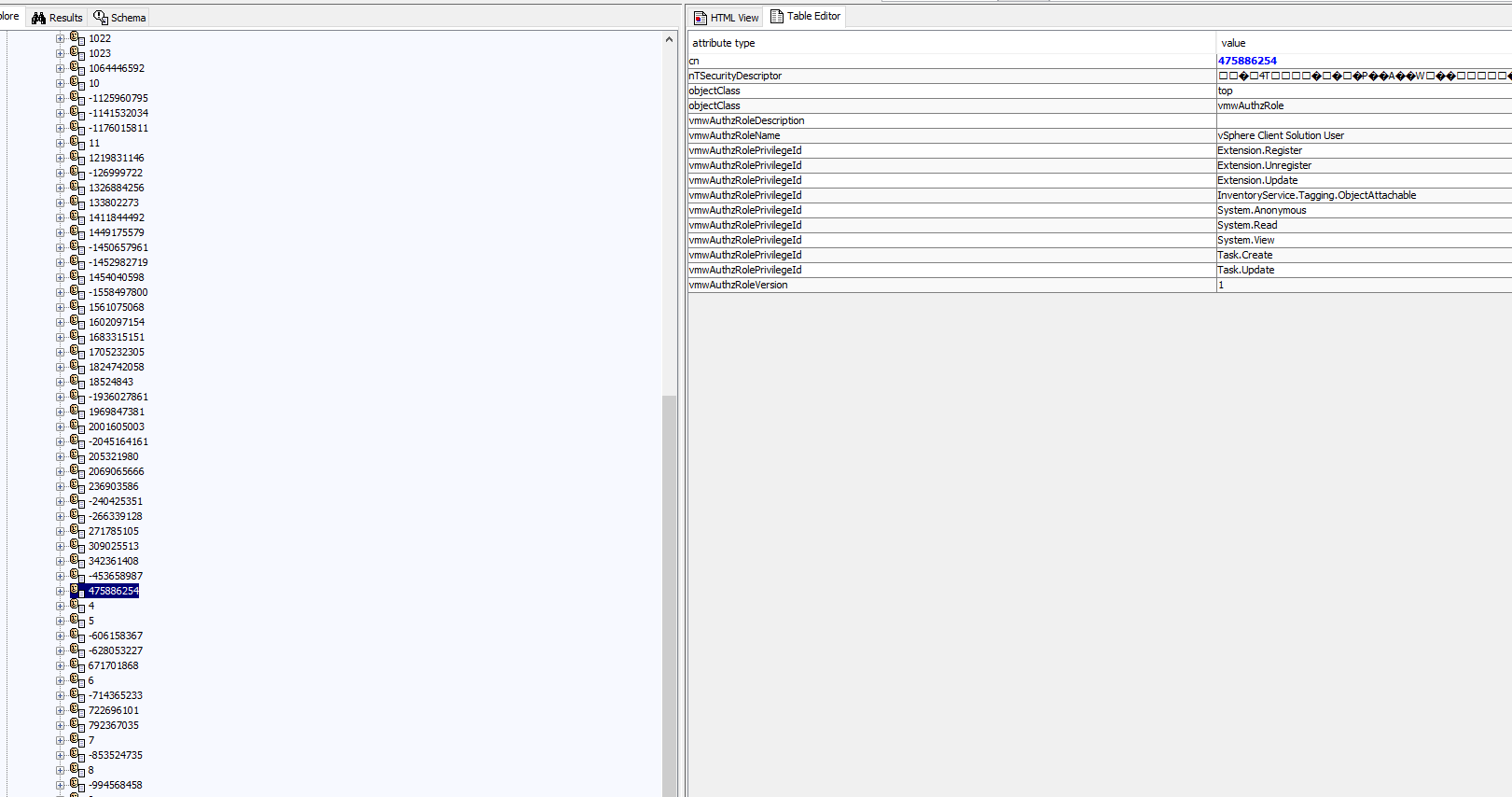
Task: Click the entry icon for node -1936027861
Action: 77,397
